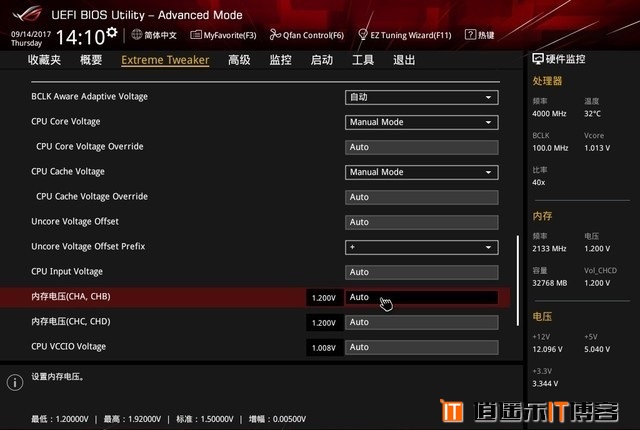Open the 收藏夹 favorites tab

pyautogui.click(x=44, y=60)
